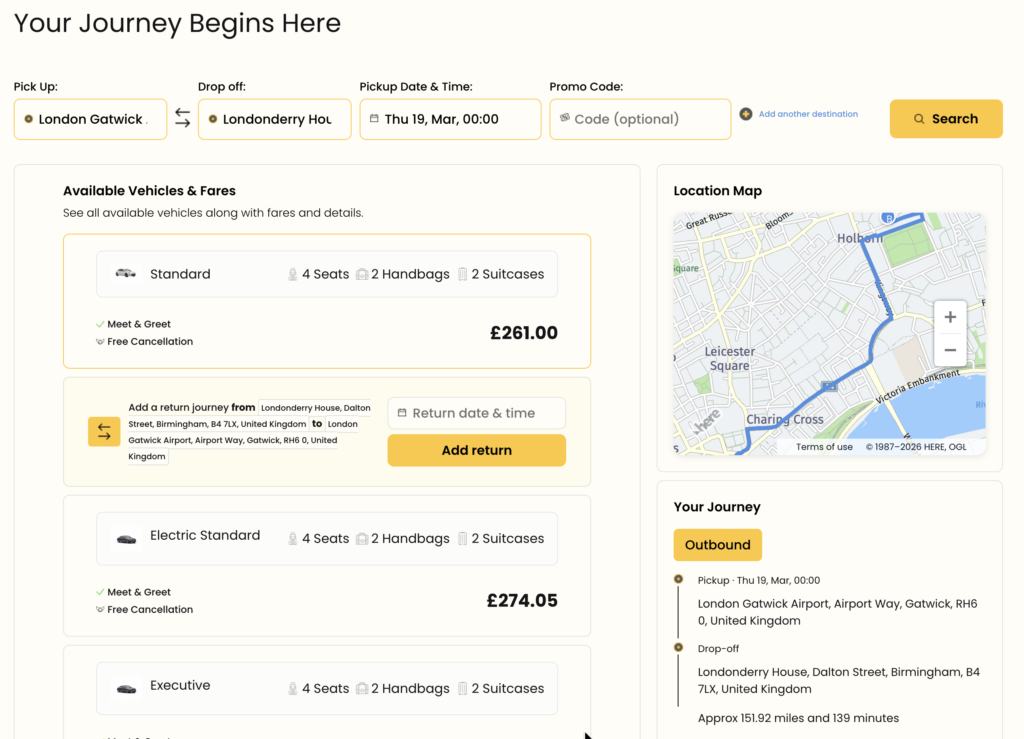The width and height of the screenshot is (1024, 739).
Task: Click the Journey Pickup marker dot
Action: [x=679, y=579]
